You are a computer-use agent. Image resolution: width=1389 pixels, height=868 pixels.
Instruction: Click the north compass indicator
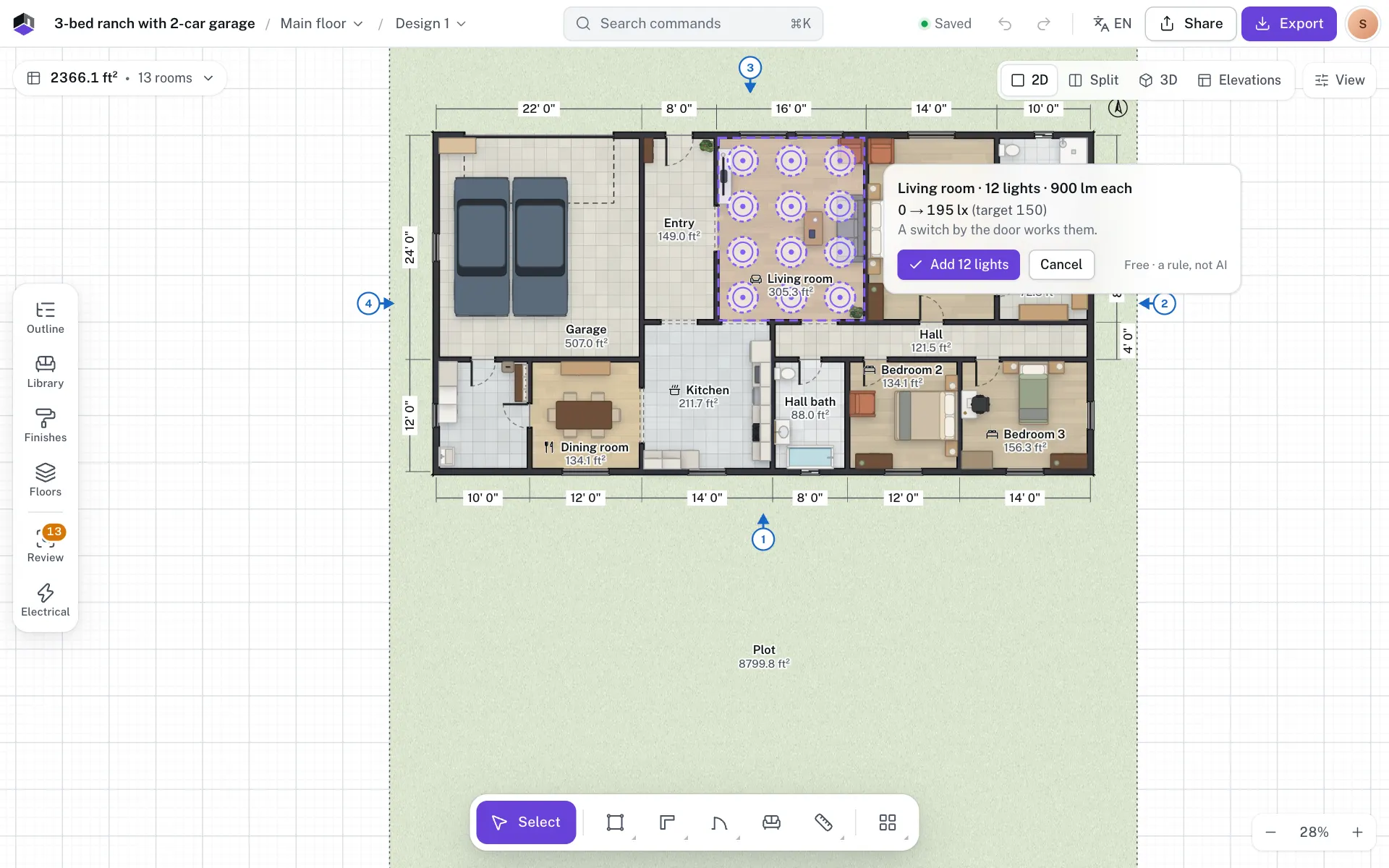pos(1118,109)
